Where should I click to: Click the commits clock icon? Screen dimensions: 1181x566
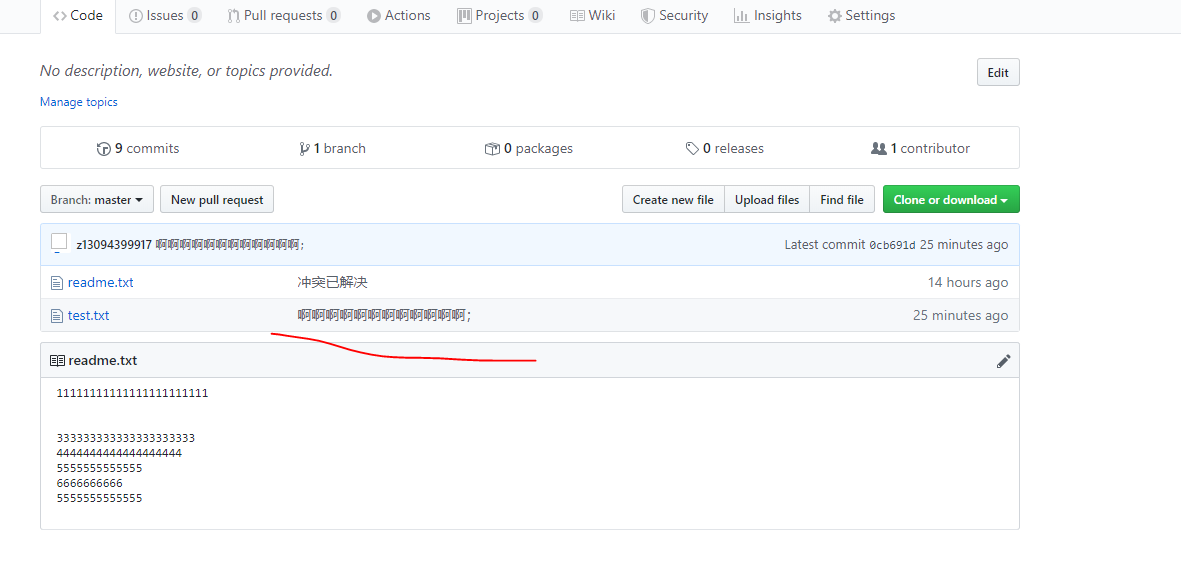pyautogui.click(x=104, y=148)
